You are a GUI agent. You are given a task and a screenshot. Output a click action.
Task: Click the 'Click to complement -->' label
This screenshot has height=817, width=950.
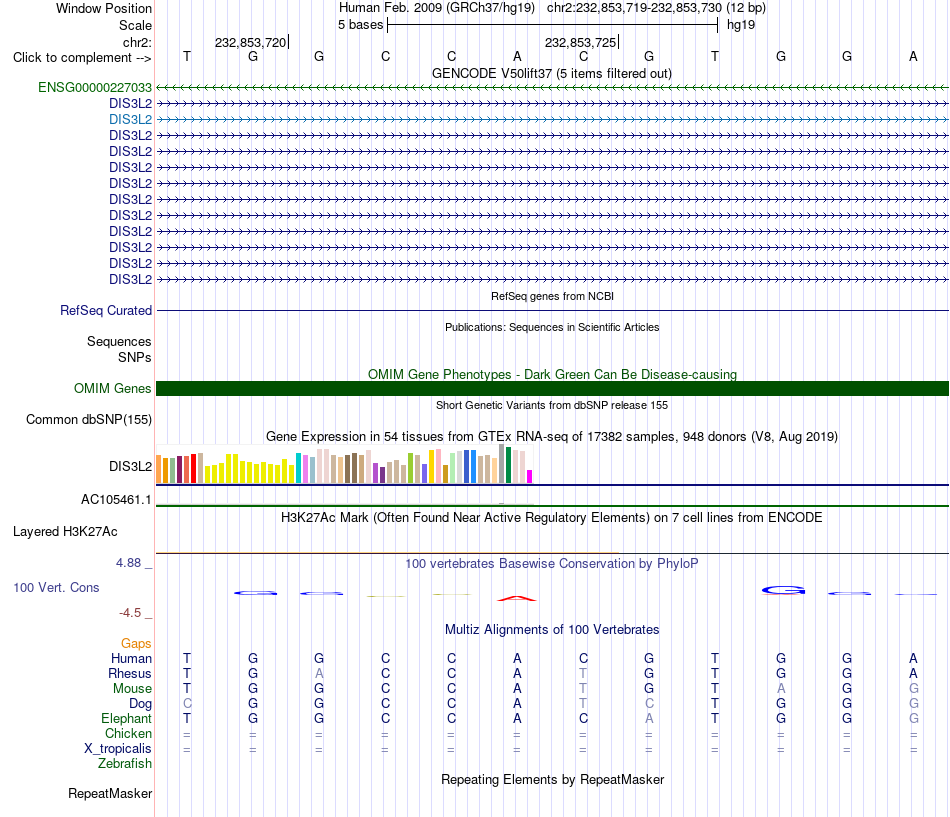click(x=82, y=58)
